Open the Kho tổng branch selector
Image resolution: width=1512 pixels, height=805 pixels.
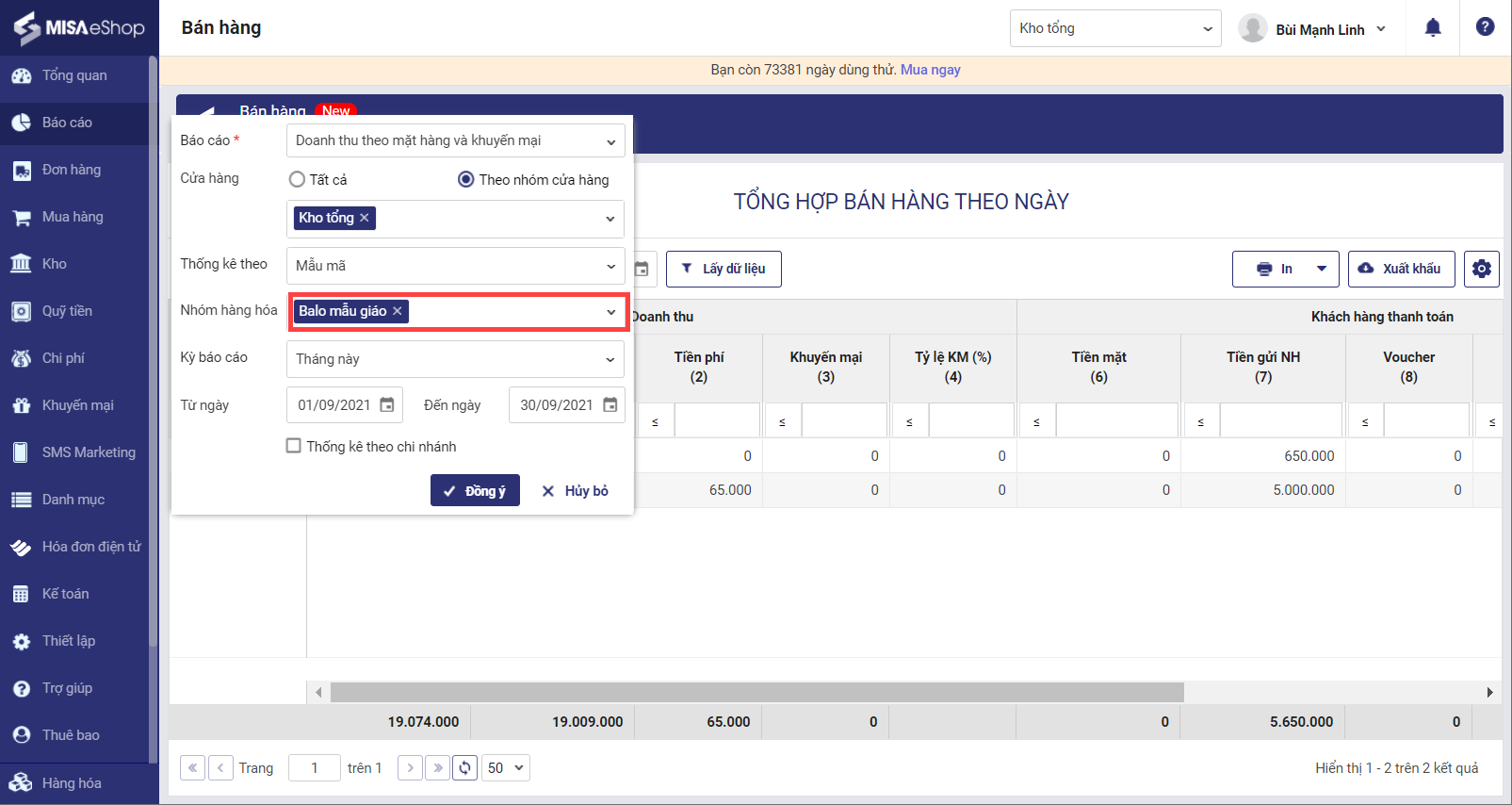1115,28
